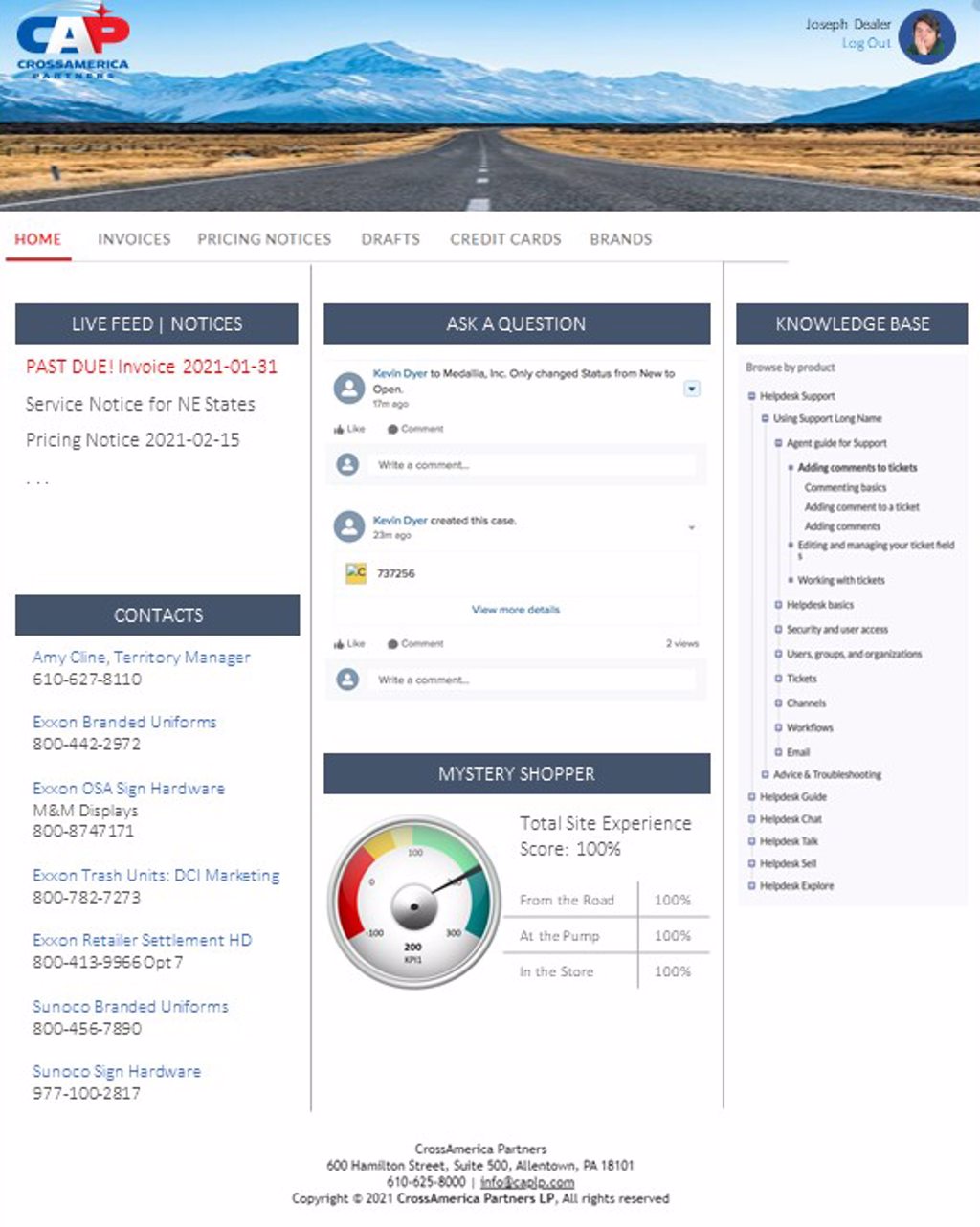Viewport: 980px width, 1227px height.
Task: Click the Like icon under the created-case post
Action: point(339,644)
